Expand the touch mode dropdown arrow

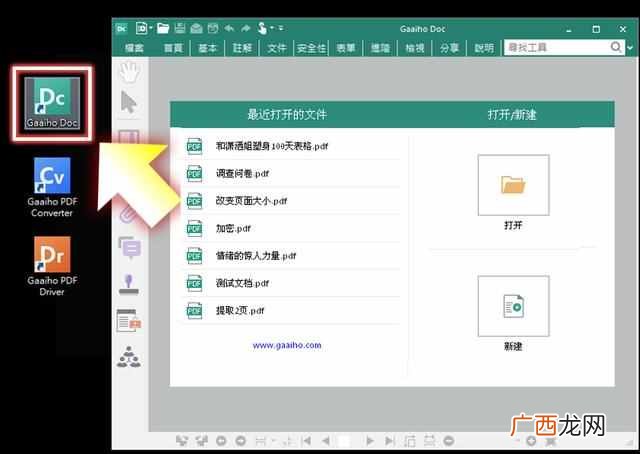pos(272,28)
